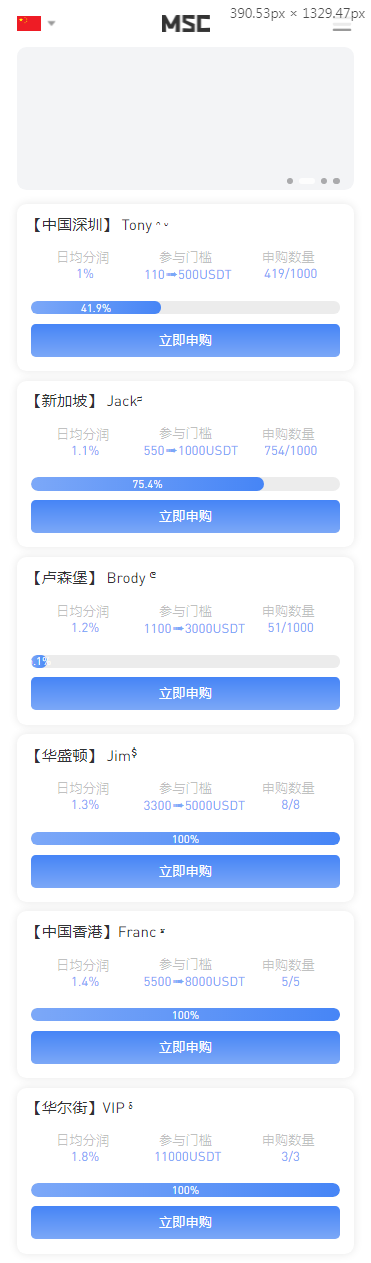Select the third carousel dot
Viewport: 371px width, 1263px height.
pyautogui.click(x=324, y=181)
